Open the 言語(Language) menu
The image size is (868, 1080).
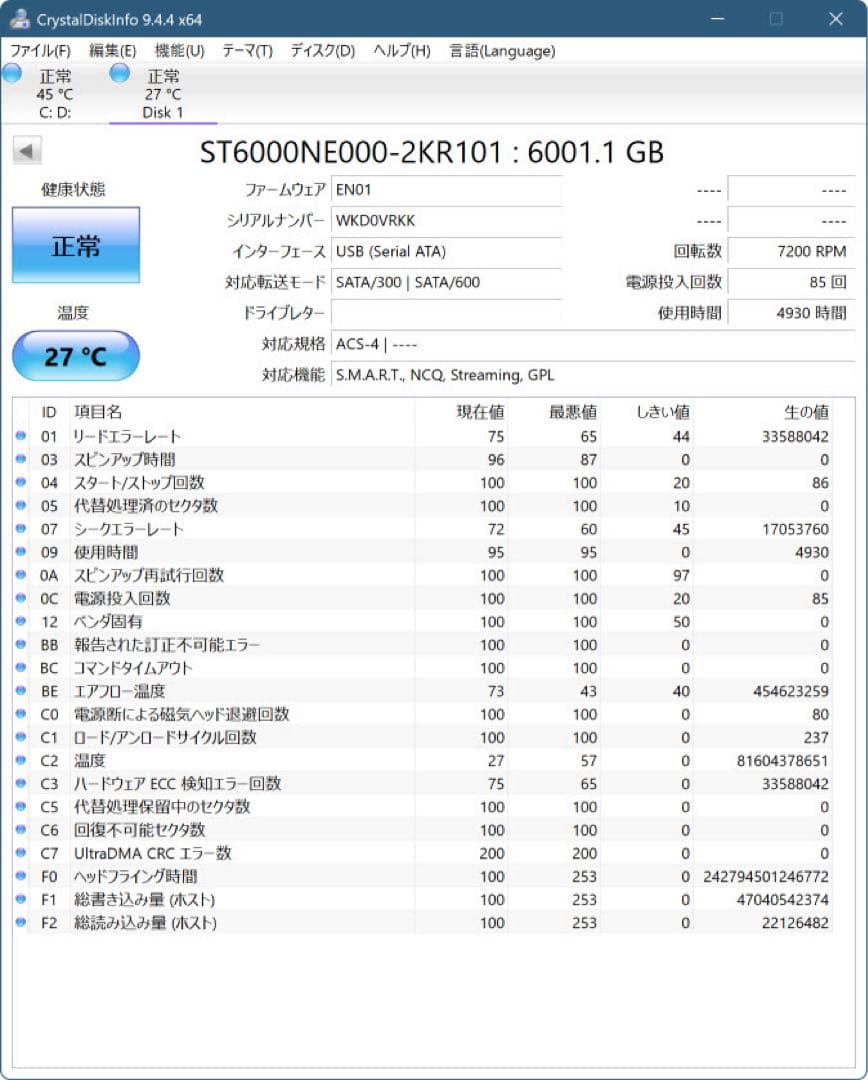501,51
